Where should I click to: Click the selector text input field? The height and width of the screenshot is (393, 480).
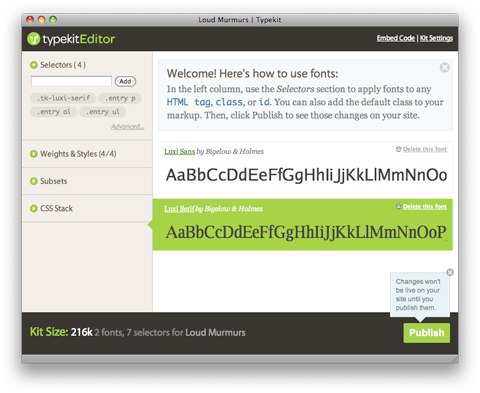[x=71, y=81]
